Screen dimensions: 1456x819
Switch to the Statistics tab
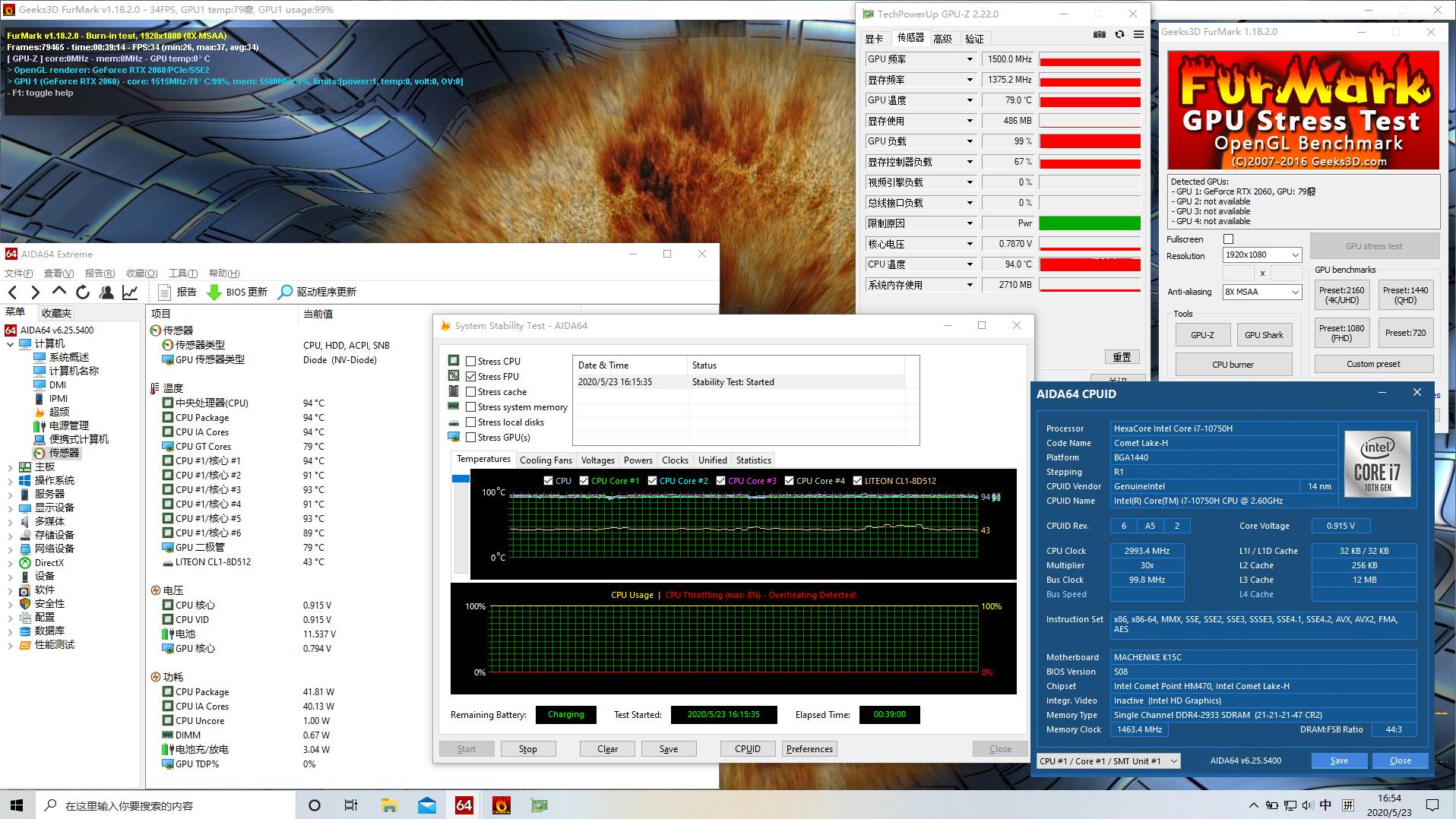point(753,460)
